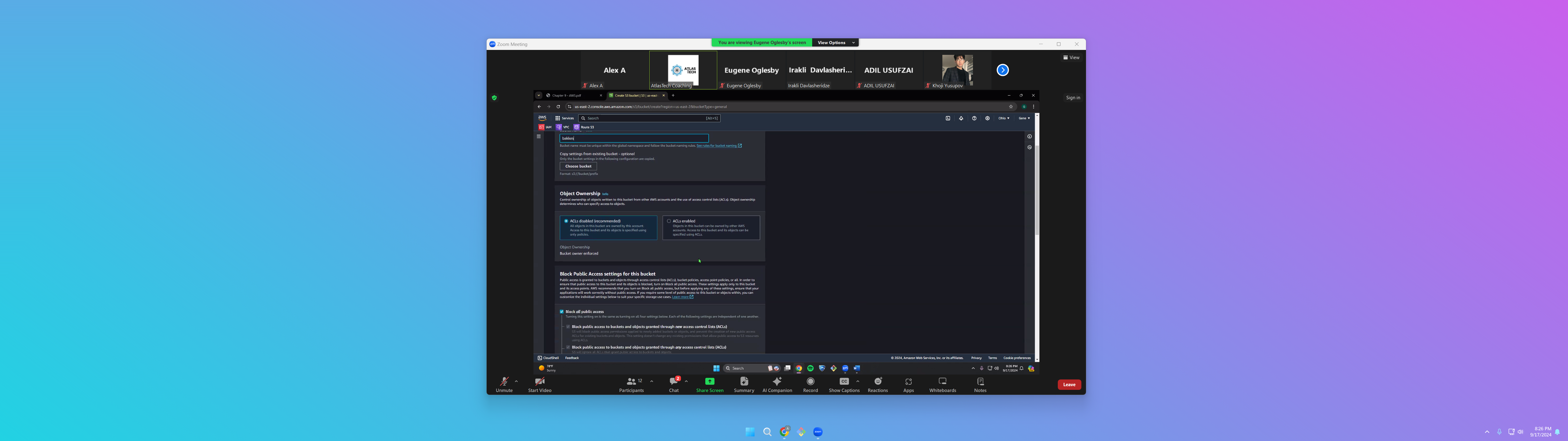Click the green Share Screen icon
Screen dimensions: 1568x441
710,381
